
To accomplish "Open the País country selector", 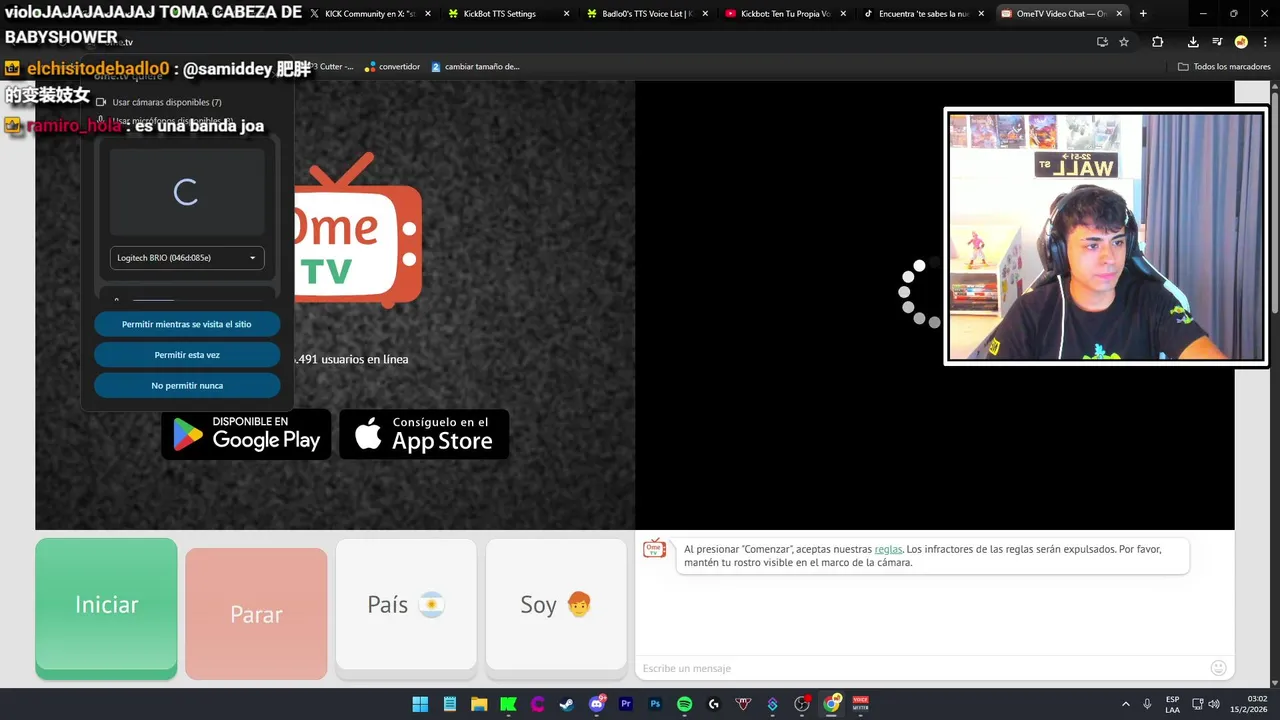I will click(x=406, y=604).
